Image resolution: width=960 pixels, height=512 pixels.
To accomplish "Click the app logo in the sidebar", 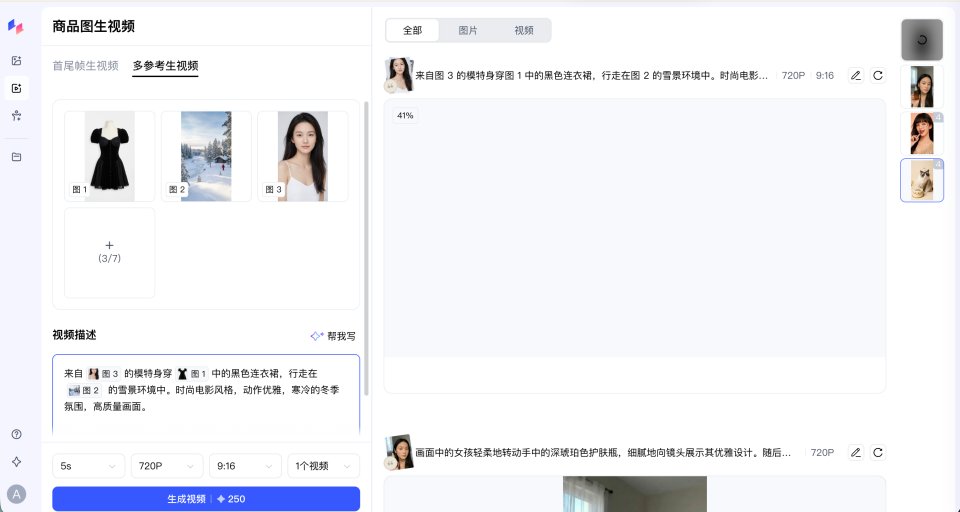I will point(16,26).
